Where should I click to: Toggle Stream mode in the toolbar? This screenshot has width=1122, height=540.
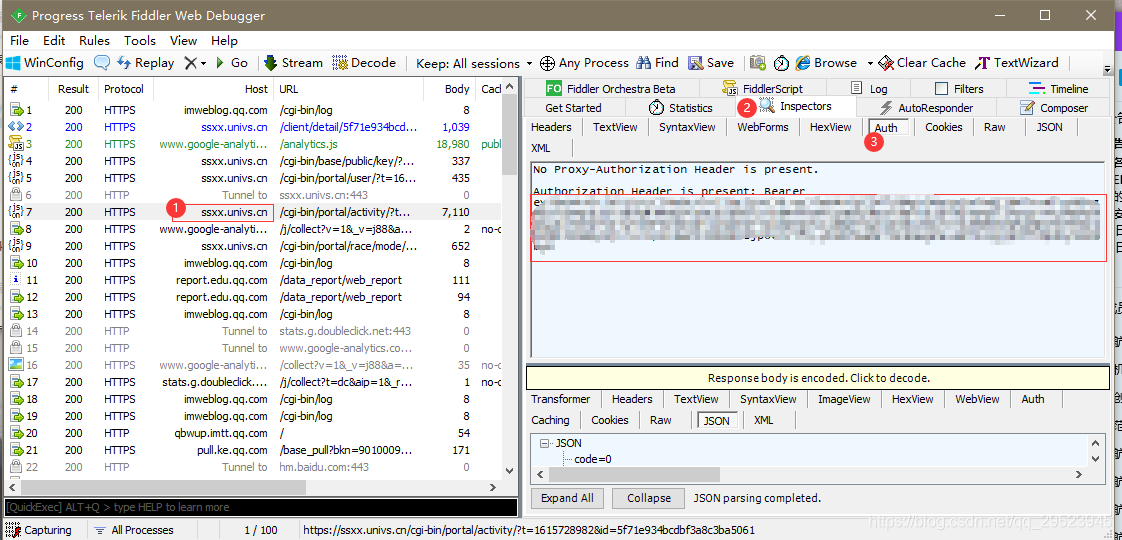(293, 63)
